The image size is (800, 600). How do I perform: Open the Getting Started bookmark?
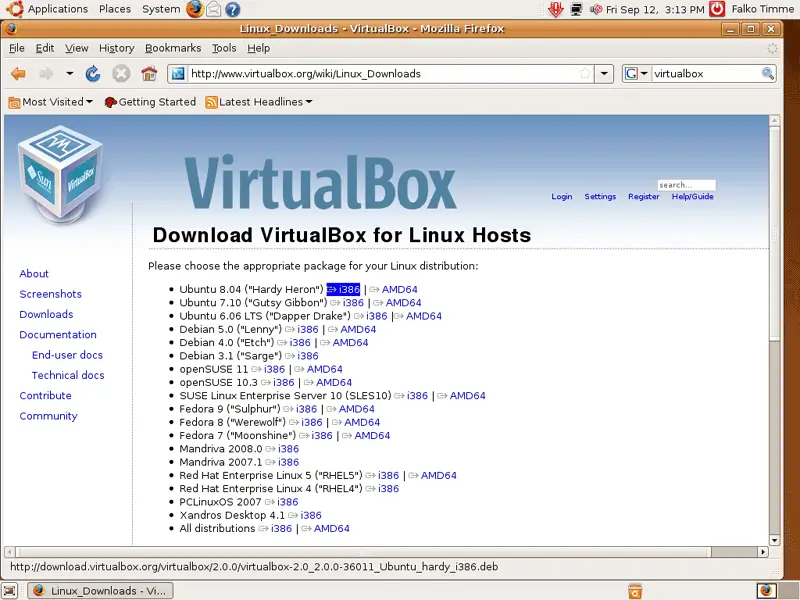150,102
